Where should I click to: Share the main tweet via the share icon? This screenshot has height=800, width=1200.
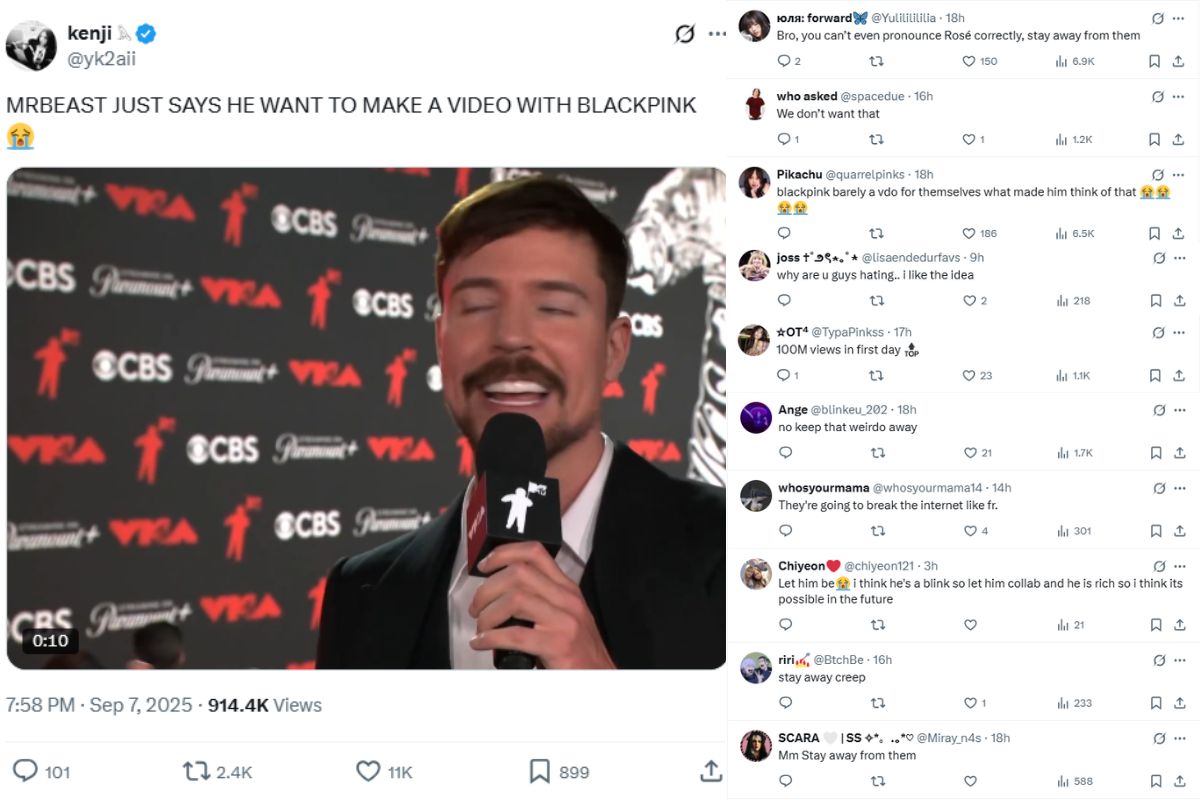pyautogui.click(x=710, y=771)
